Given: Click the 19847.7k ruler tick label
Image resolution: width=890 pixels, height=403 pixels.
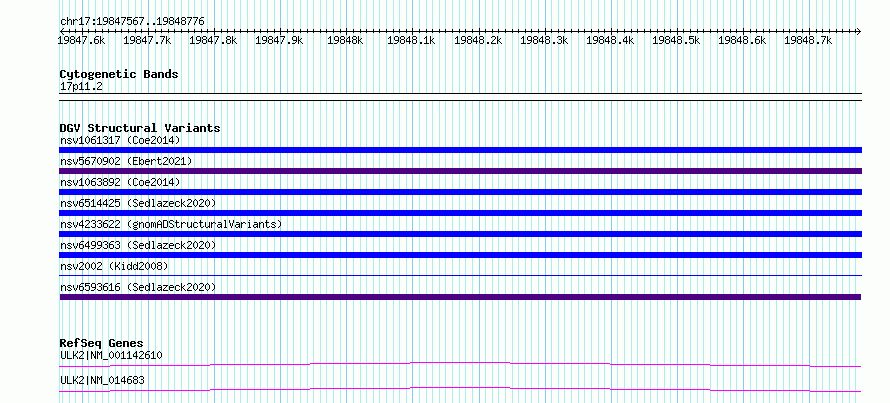Looking at the screenshot, I should click(x=148, y=40).
